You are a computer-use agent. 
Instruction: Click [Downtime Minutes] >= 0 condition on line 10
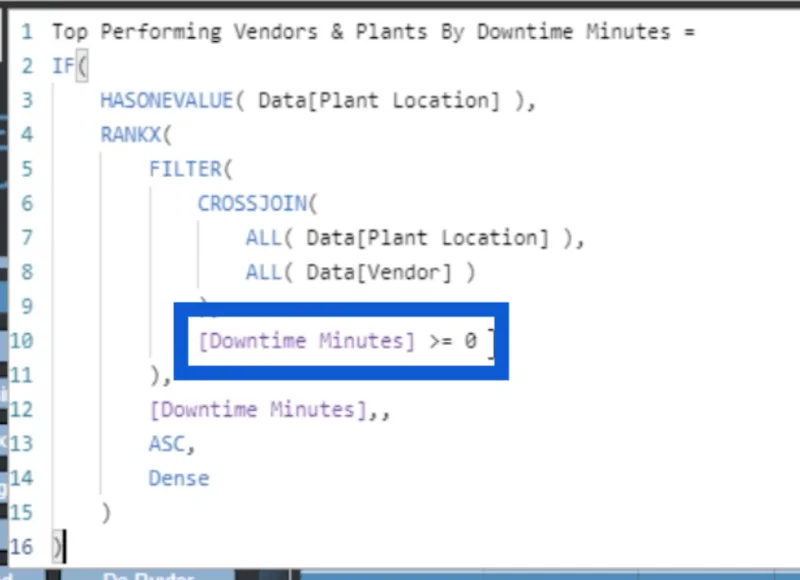point(338,341)
